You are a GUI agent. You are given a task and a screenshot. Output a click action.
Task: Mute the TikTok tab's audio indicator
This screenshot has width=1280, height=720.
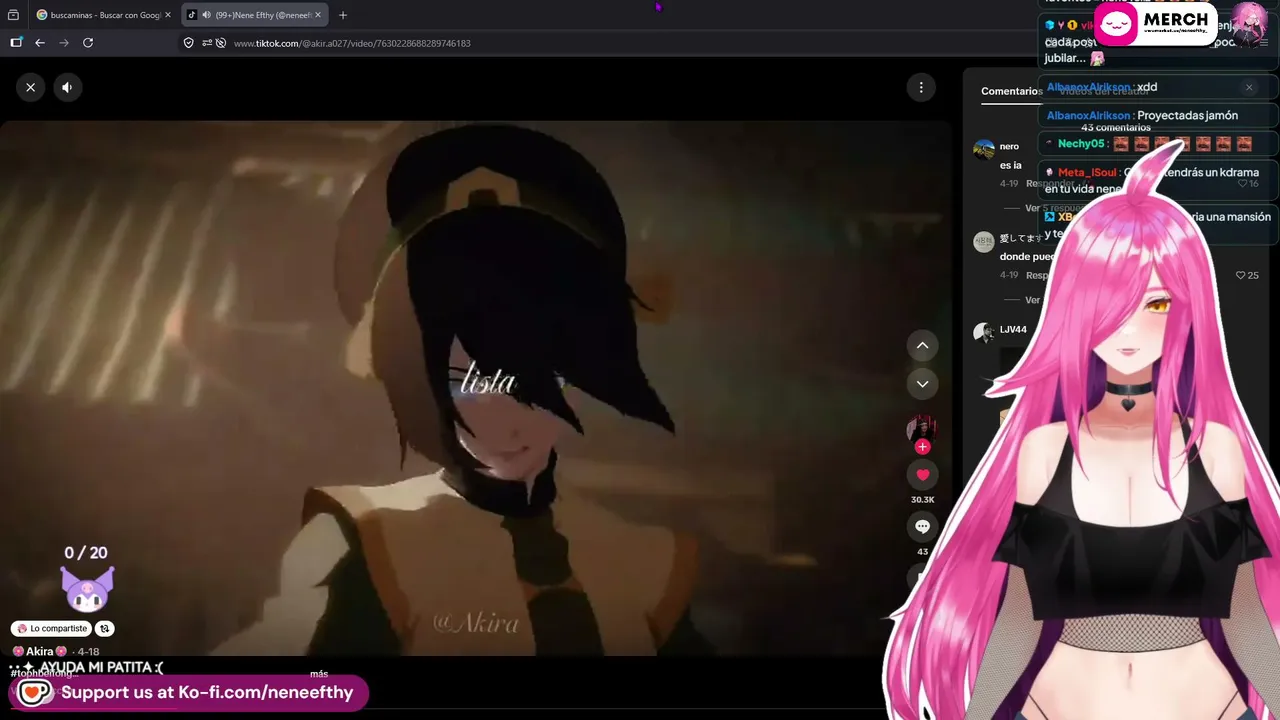[205, 15]
